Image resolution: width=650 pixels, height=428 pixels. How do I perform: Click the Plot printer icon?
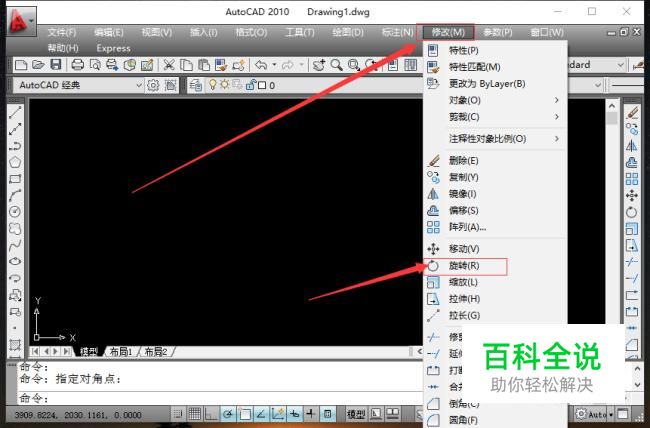point(78,65)
